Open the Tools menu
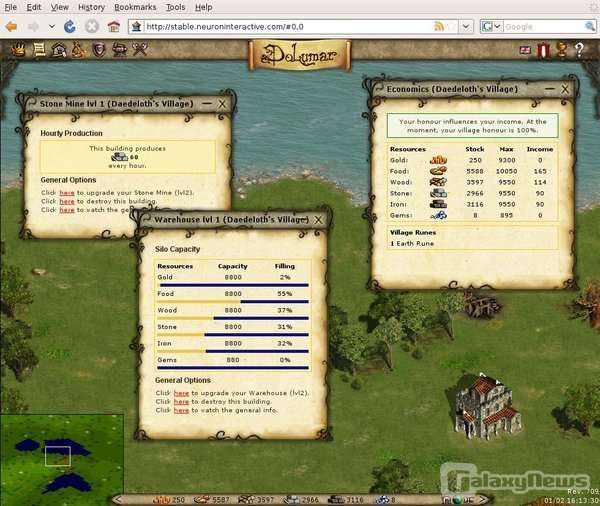600x506 pixels. coord(175,7)
